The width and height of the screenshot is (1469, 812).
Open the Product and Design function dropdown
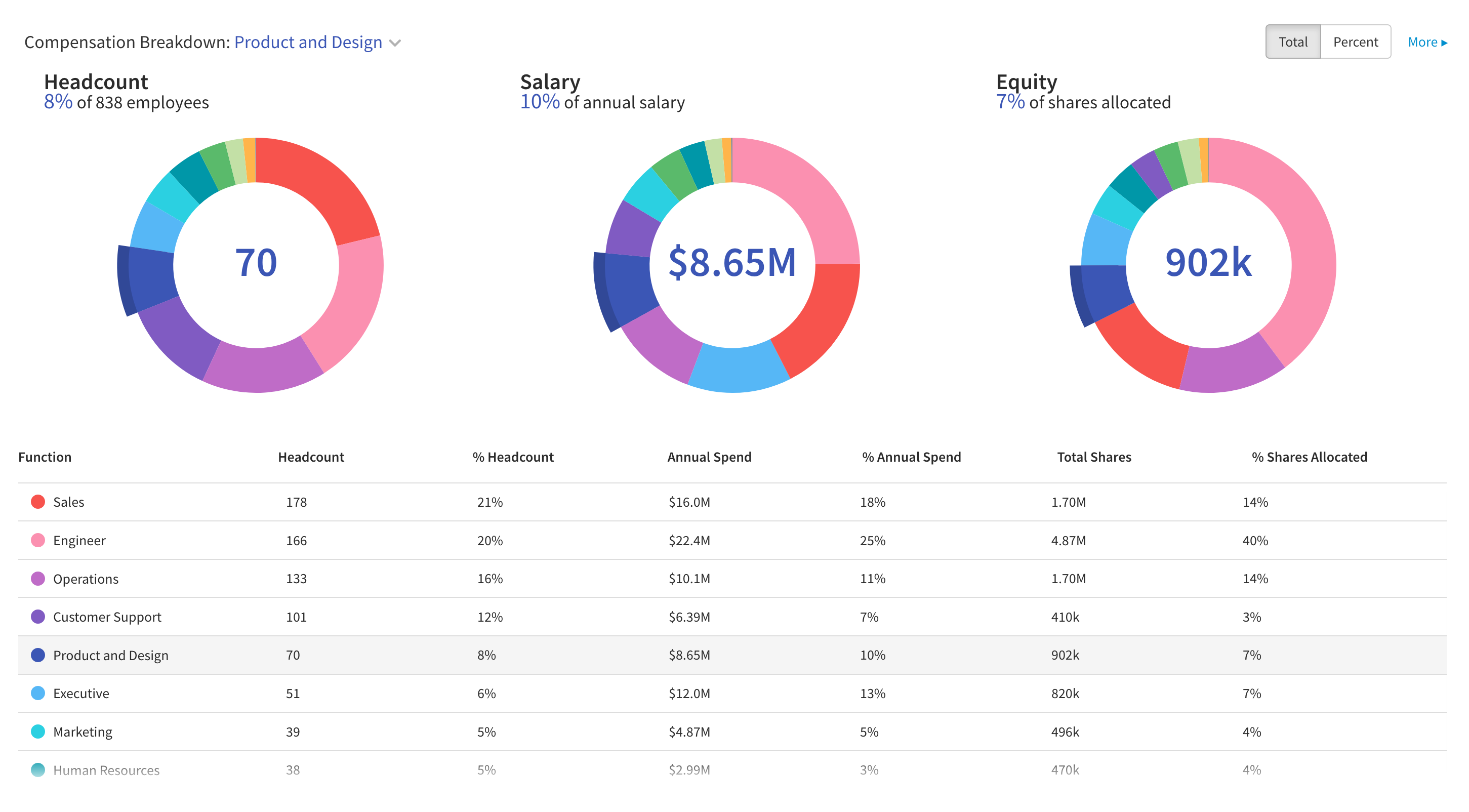[x=317, y=42]
